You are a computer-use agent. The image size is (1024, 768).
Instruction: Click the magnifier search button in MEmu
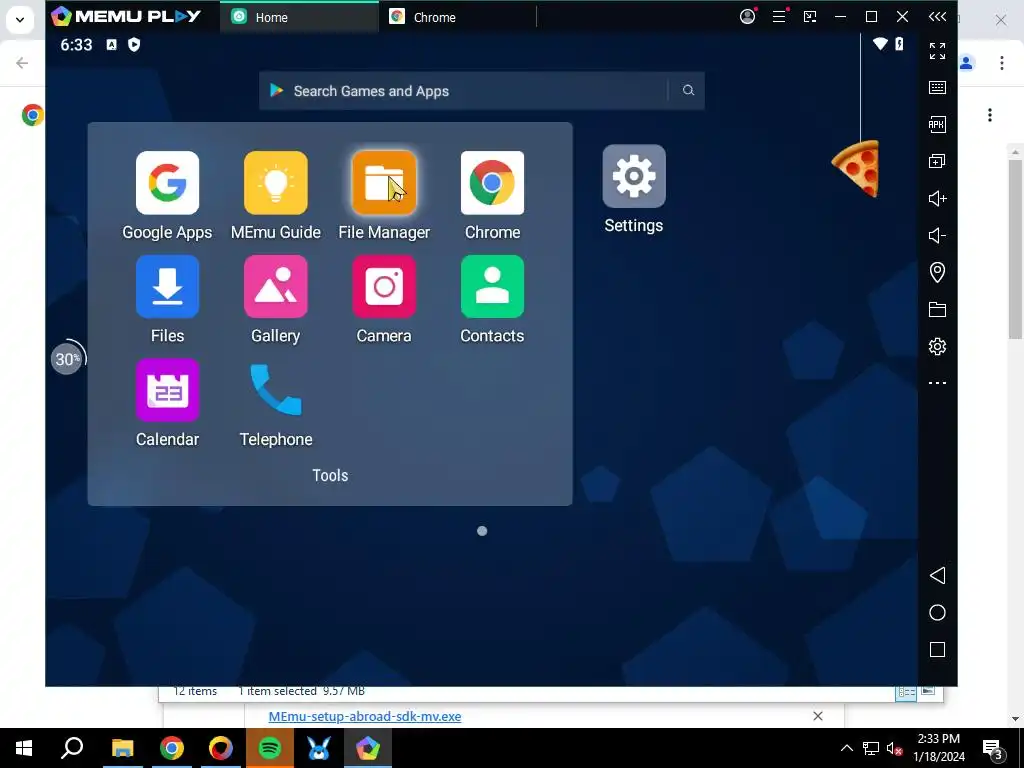click(x=688, y=90)
